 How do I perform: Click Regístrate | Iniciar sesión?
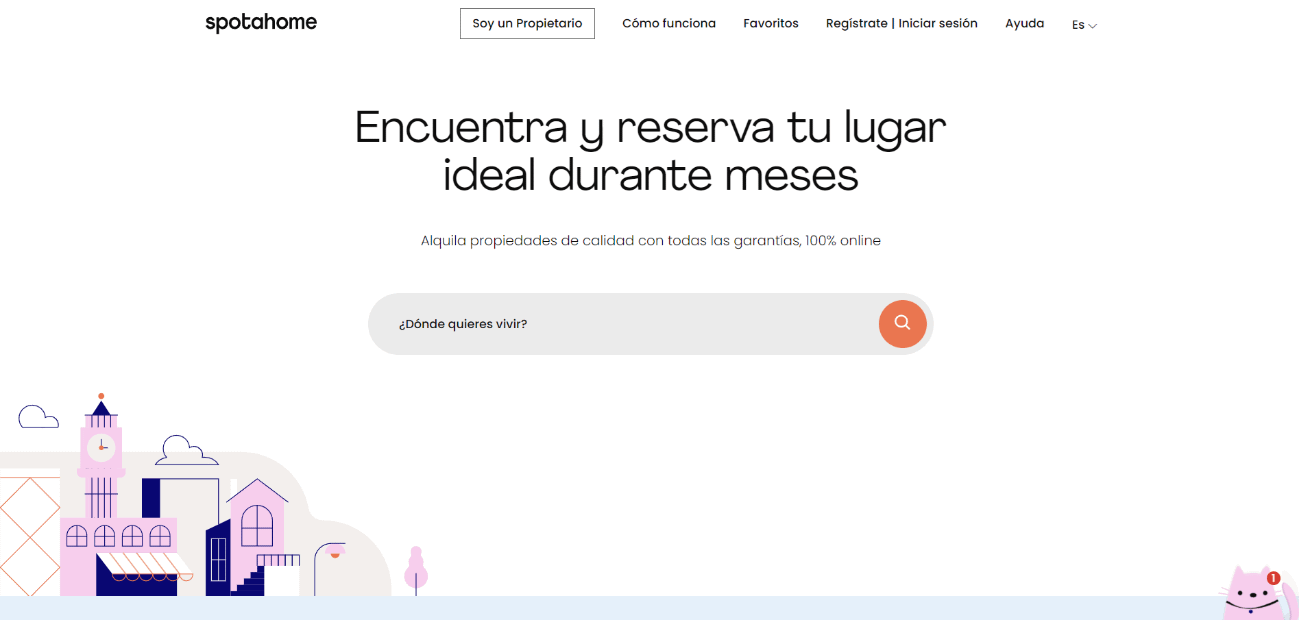pos(902,23)
